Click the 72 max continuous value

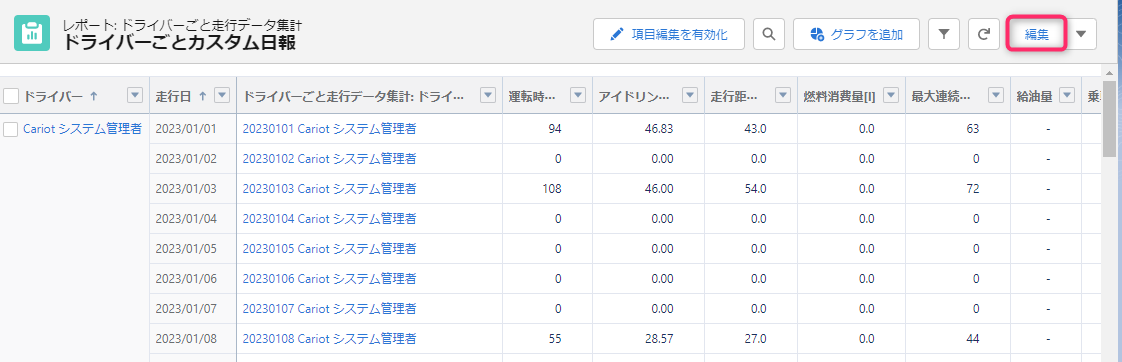(x=972, y=189)
